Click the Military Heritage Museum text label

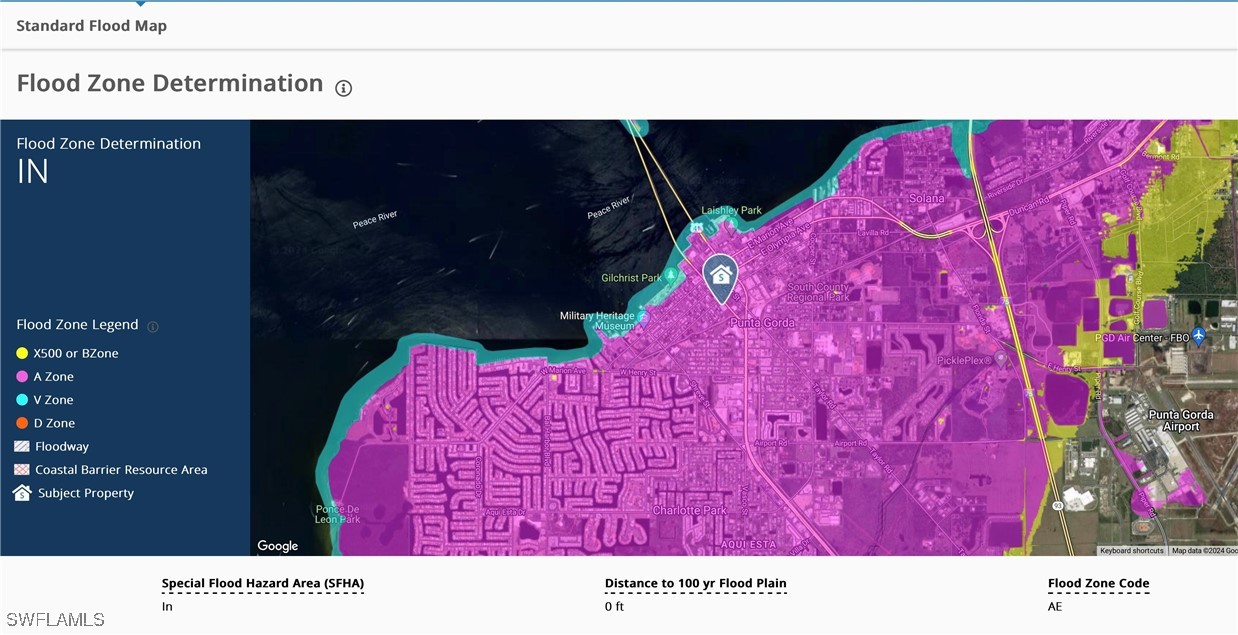coord(597,321)
